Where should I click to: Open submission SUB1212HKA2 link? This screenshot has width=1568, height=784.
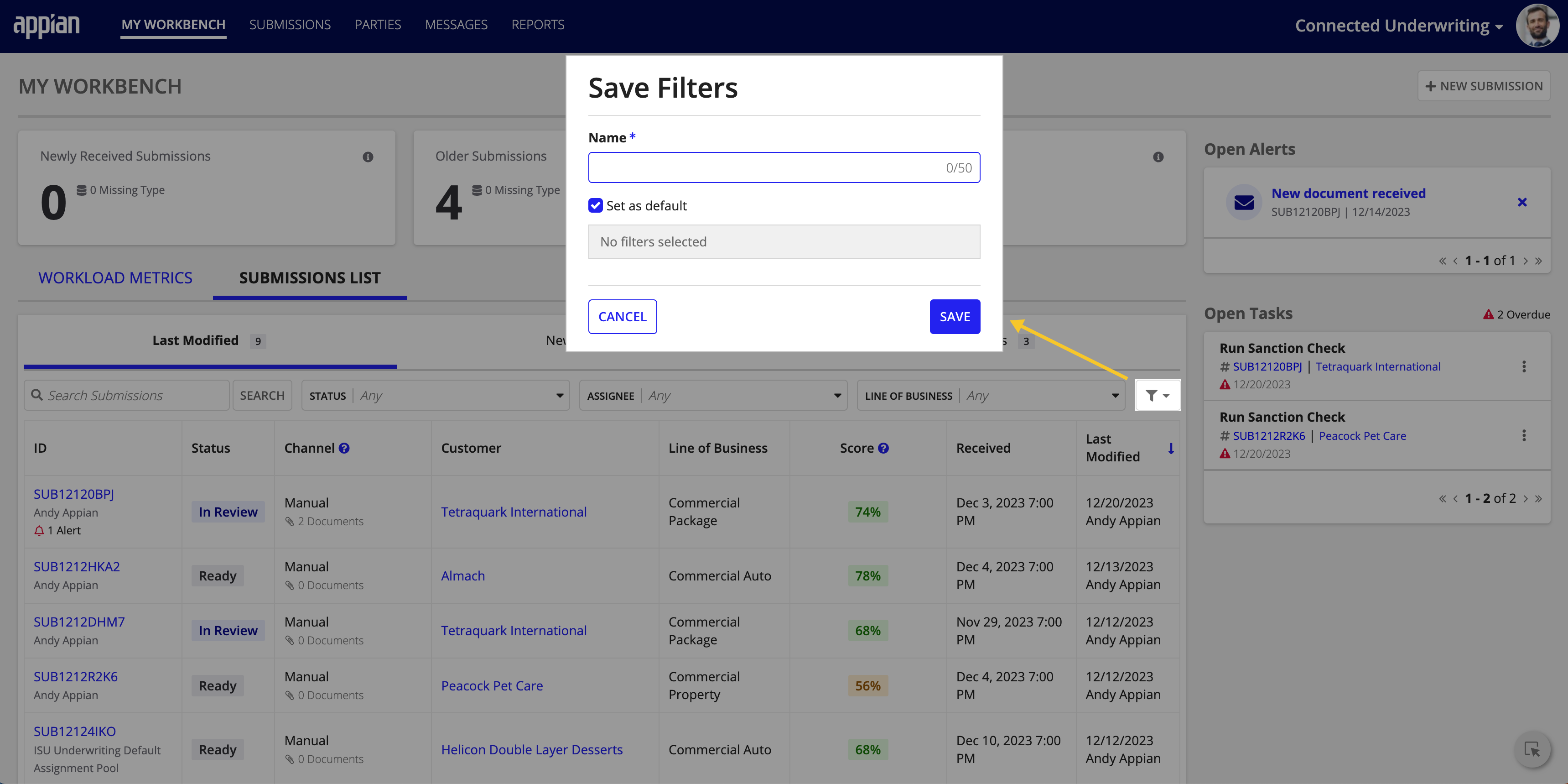coord(77,566)
